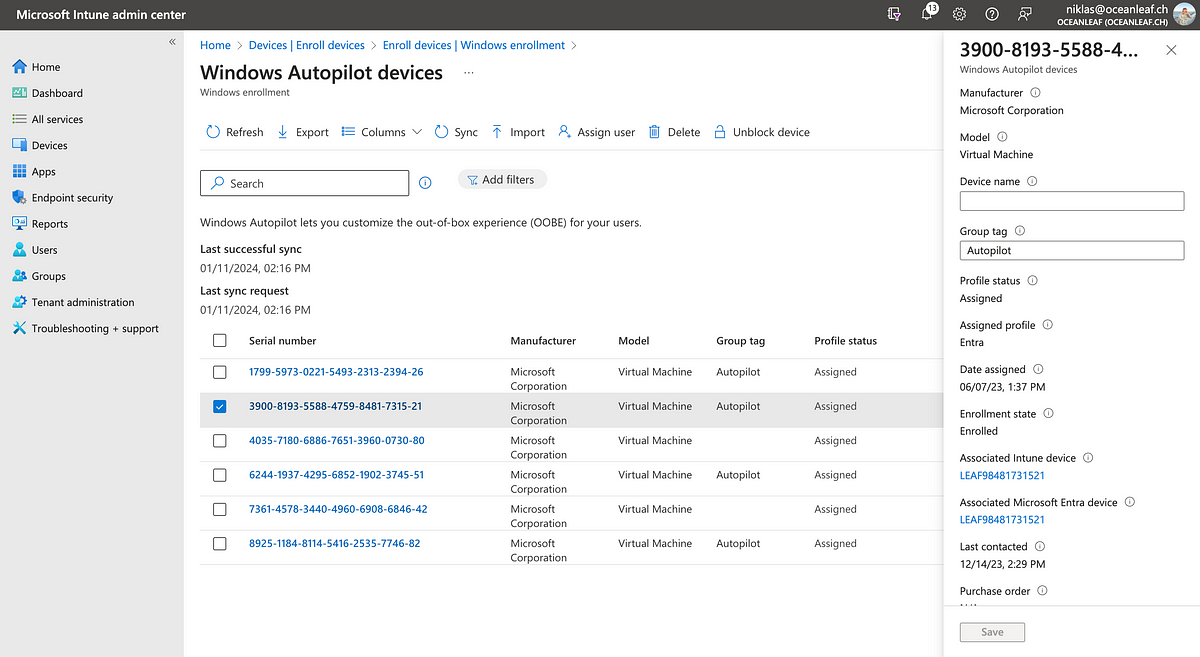Screen dimensions: 1200x657
Task: Import Autopilot devices
Action: click(x=518, y=132)
